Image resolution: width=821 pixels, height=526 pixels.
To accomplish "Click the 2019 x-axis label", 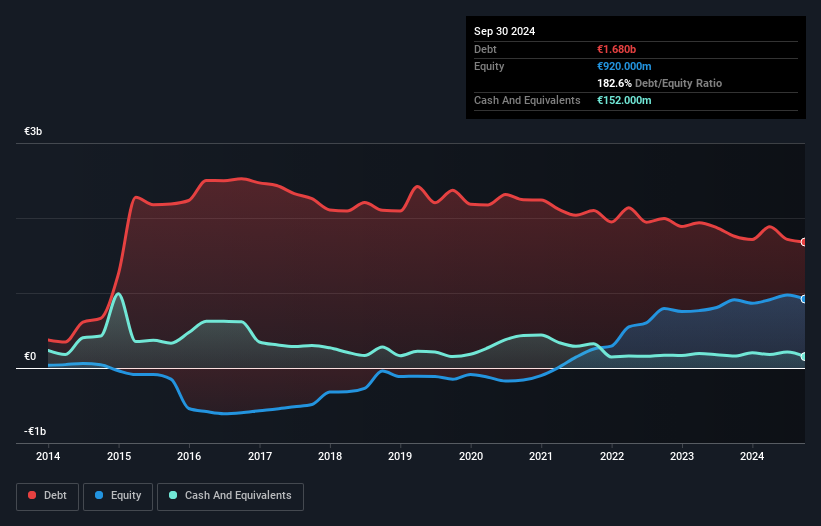I will (x=400, y=456).
